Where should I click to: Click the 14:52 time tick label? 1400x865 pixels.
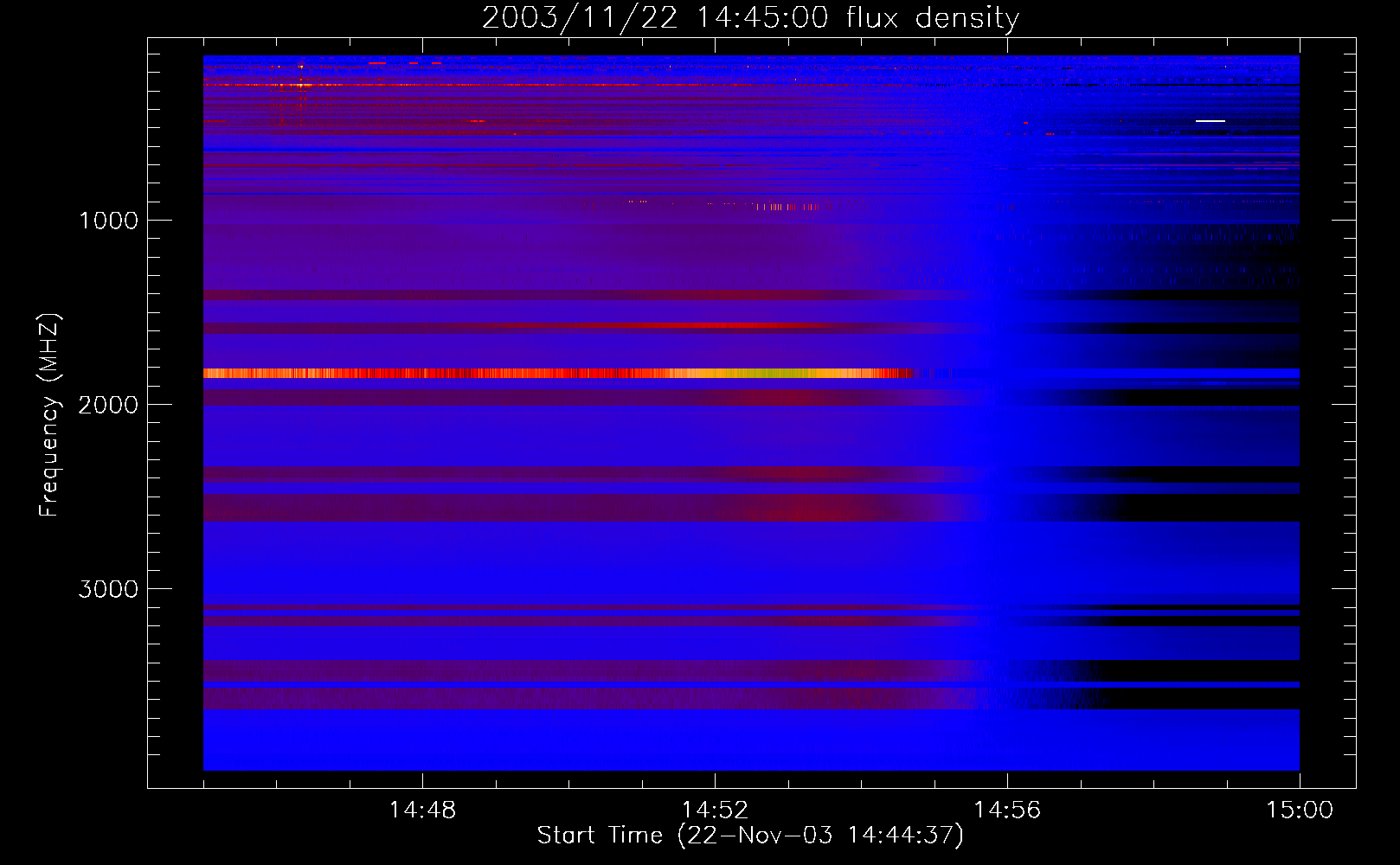(715, 811)
